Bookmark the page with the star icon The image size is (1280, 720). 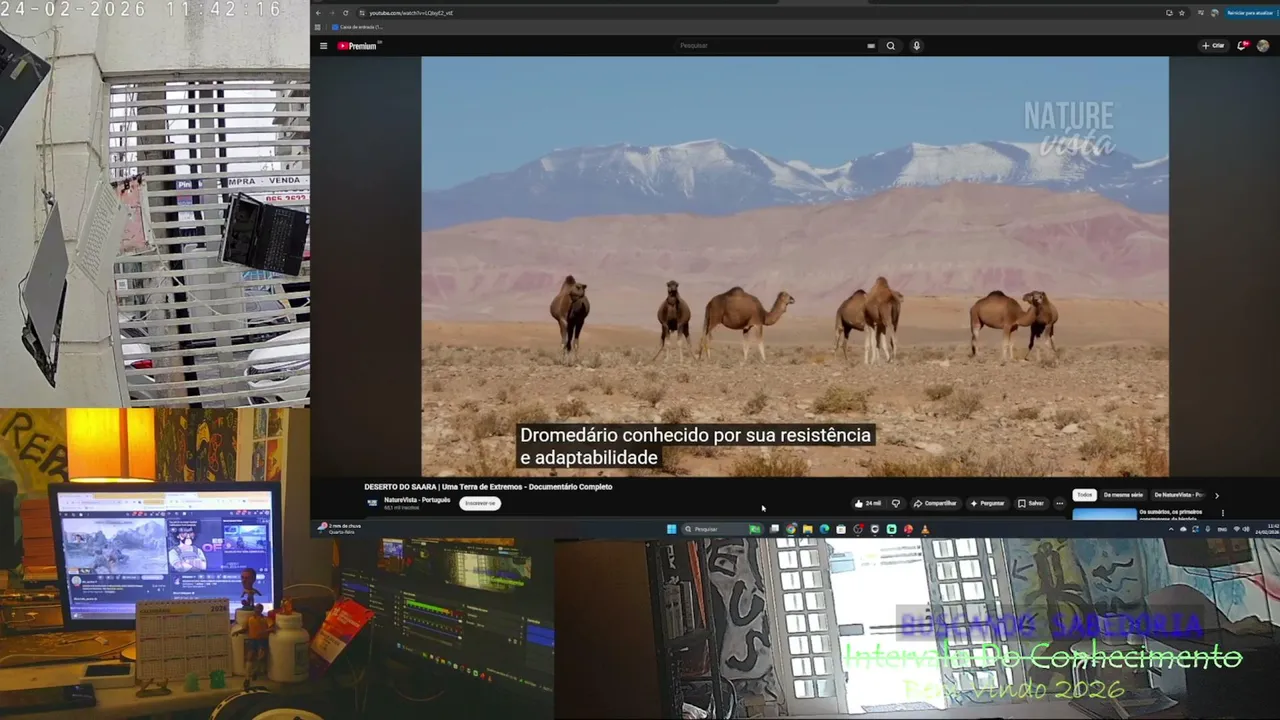pos(1182,13)
